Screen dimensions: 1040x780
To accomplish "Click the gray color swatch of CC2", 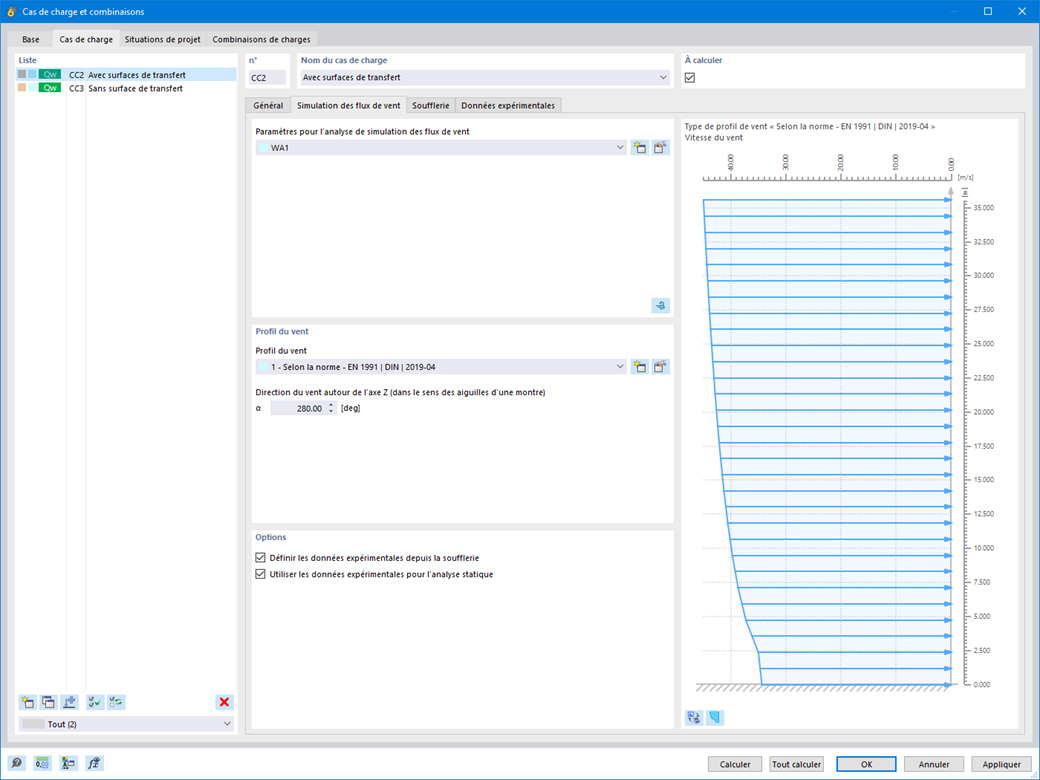I will coord(22,74).
